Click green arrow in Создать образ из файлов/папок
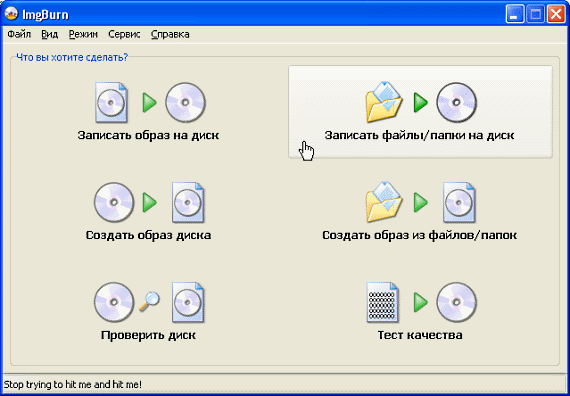The width and height of the screenshot is (570, 396). pos(421,203)
